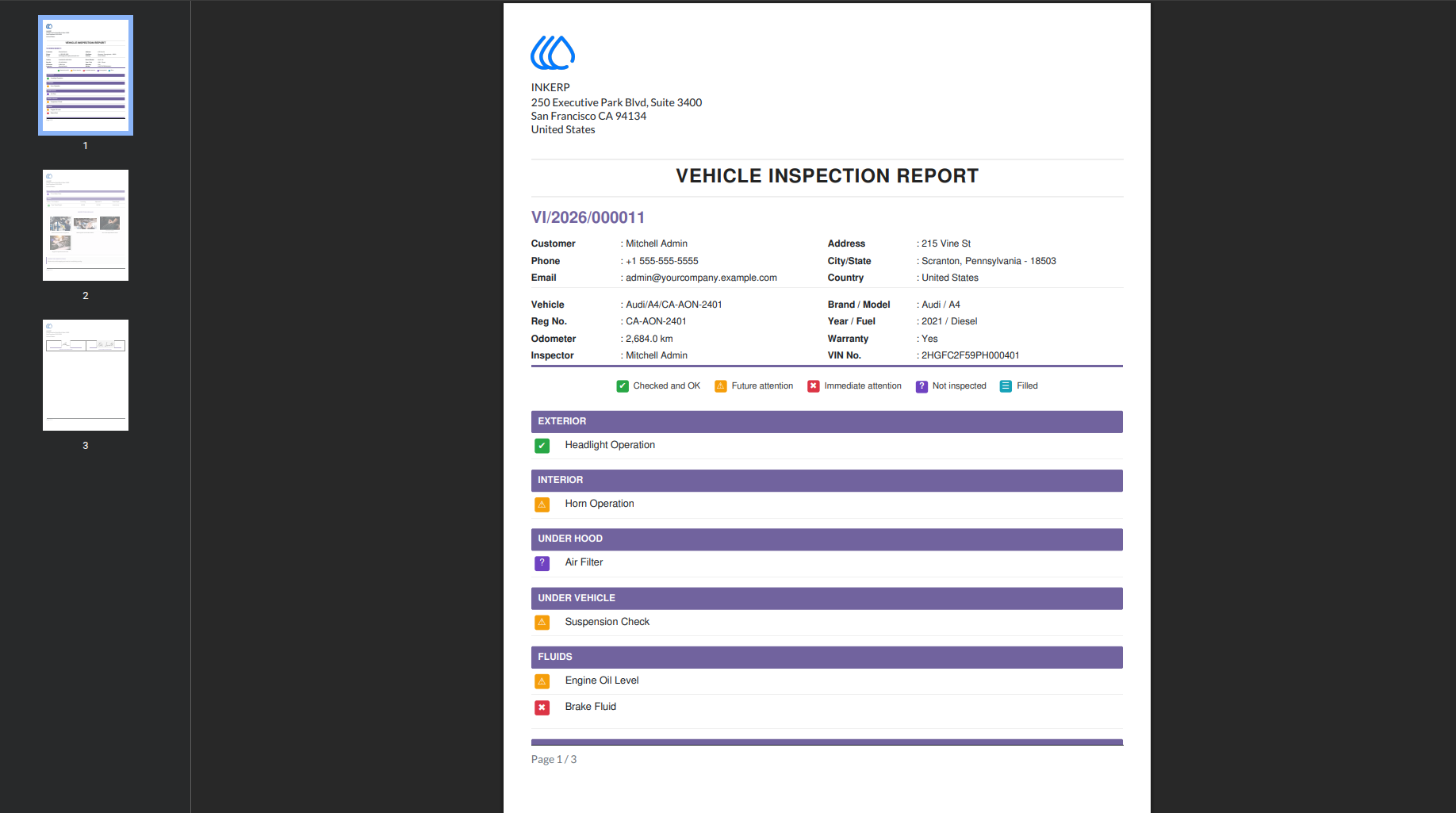This screenshot has width=1456, height=813.
Task: Click the odometer value 2,684.0 km
Action: point(649,339)
